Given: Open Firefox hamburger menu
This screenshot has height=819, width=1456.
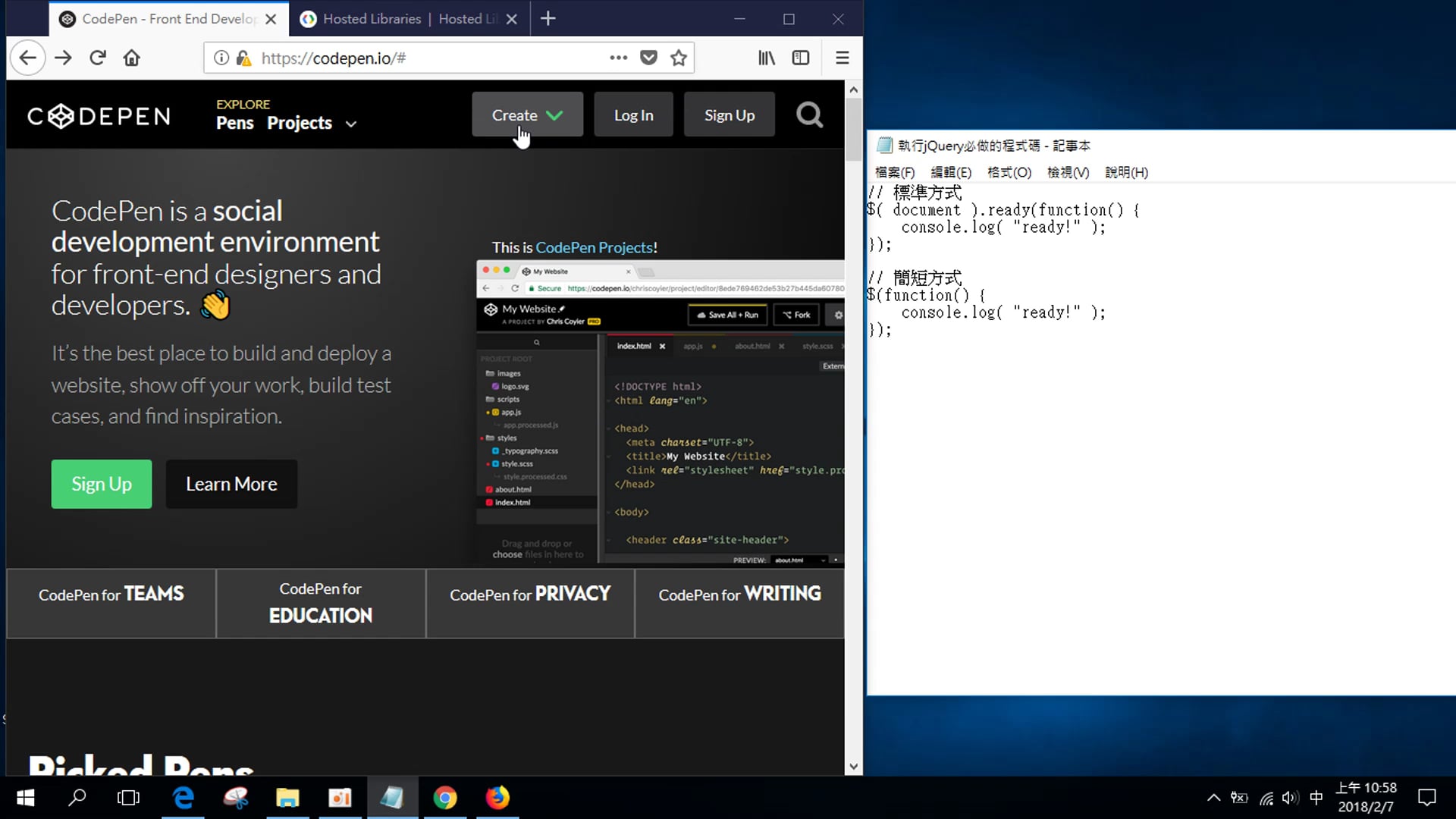Looking at the screenshot, I should click(x=842, y=58).
